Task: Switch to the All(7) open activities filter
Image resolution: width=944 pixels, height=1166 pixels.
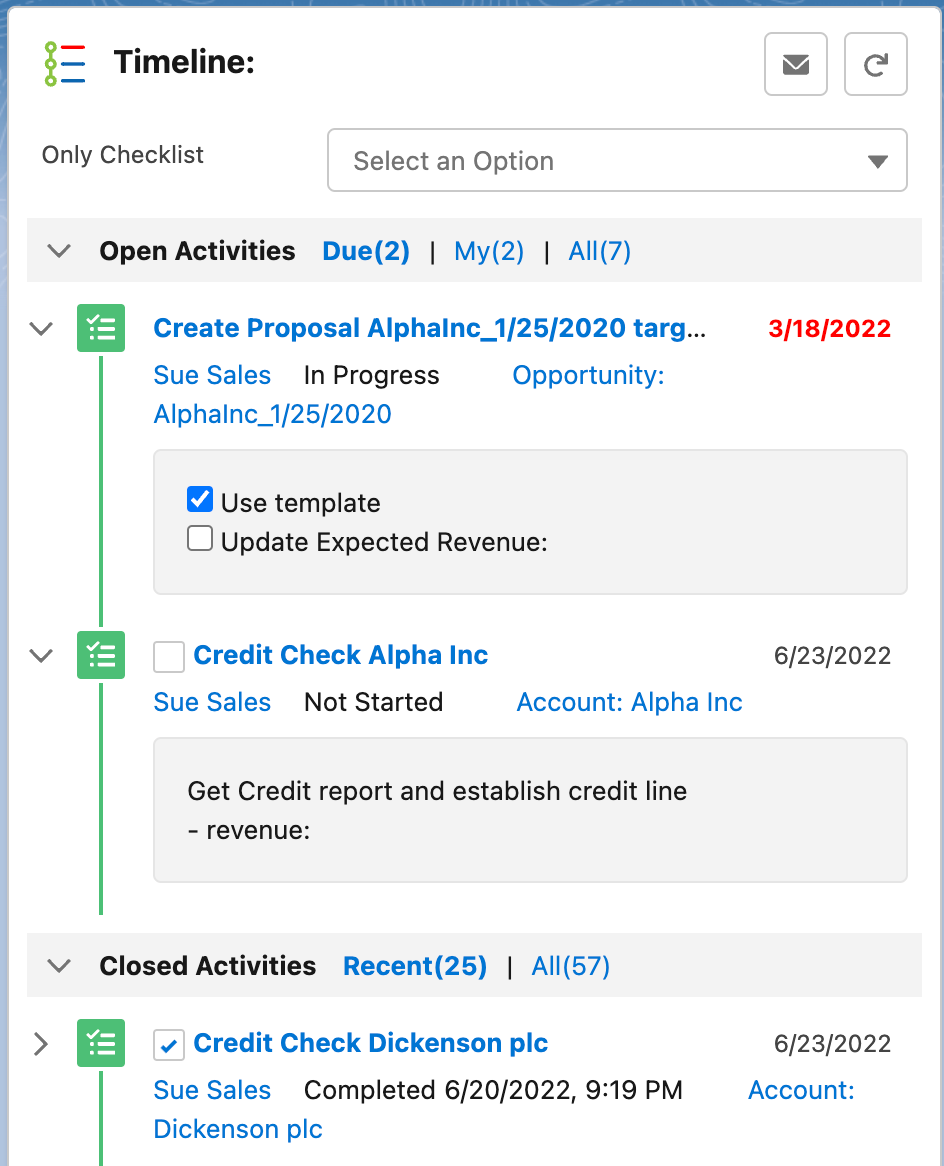Action: (x=599, y=251)
